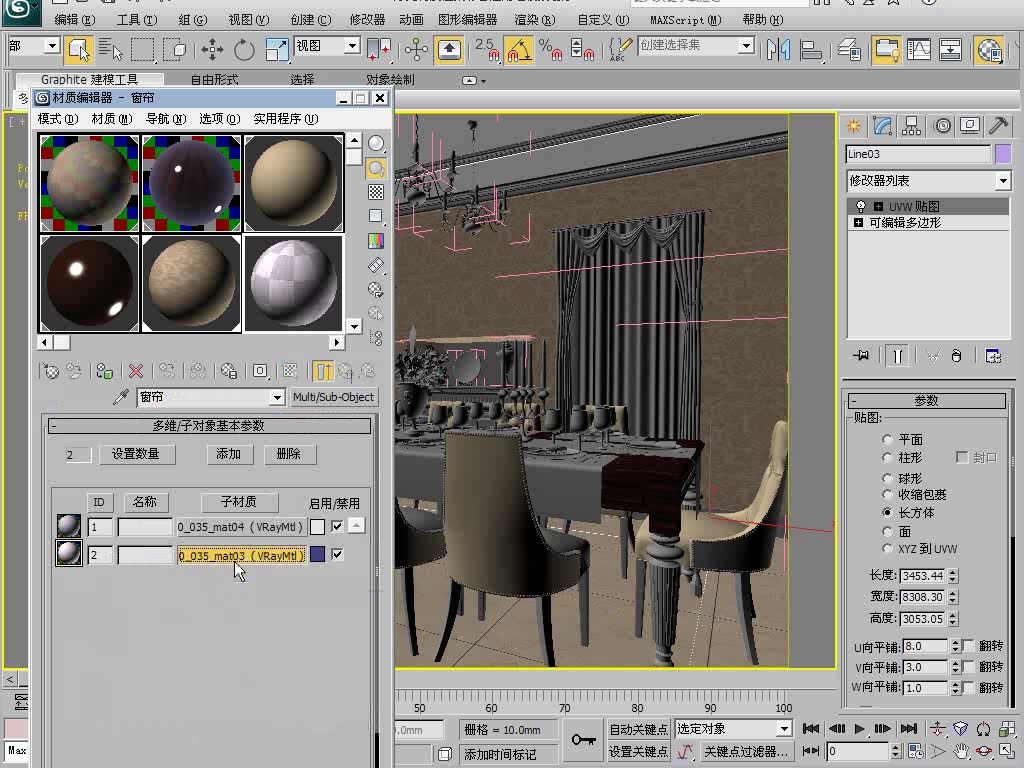
Task: Uncheck the enable checkbox for material ID 1
Action: click(x=337, y=526)
